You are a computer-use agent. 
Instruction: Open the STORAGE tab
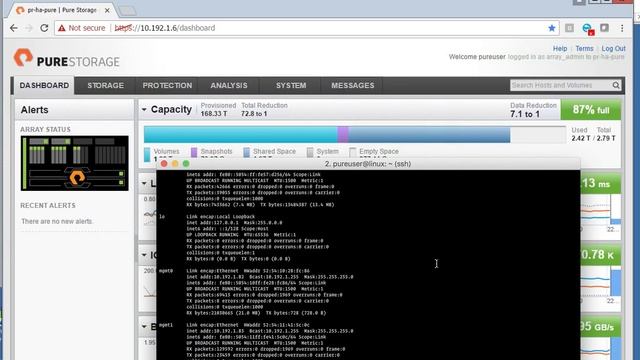105,85
